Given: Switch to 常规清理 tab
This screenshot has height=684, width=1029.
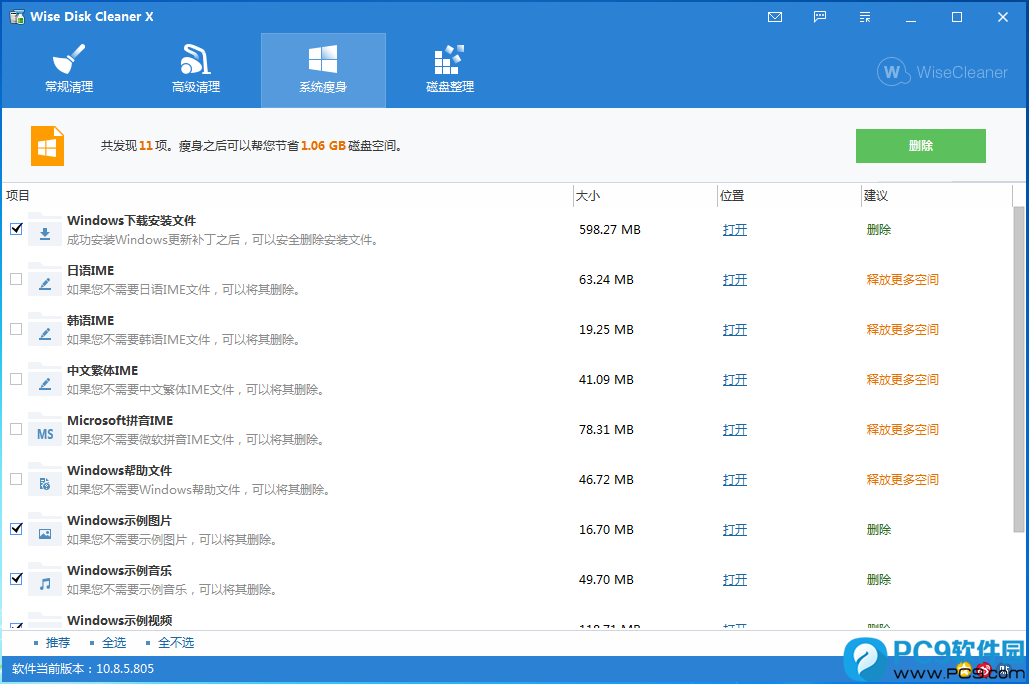Looking at the screenshot, I should tap(69, 70).
